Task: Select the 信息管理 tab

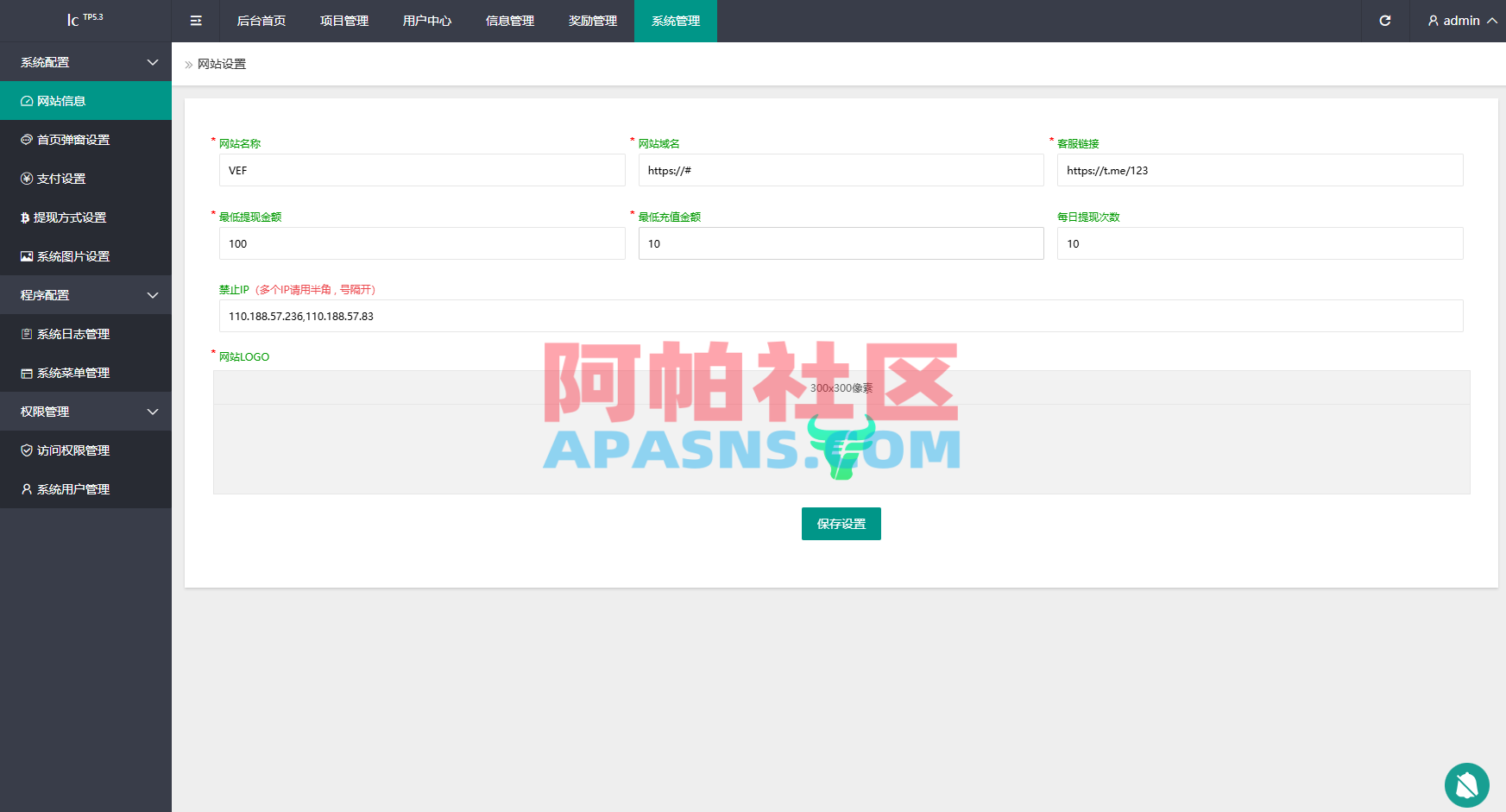Action: click(x=510, y=21)
